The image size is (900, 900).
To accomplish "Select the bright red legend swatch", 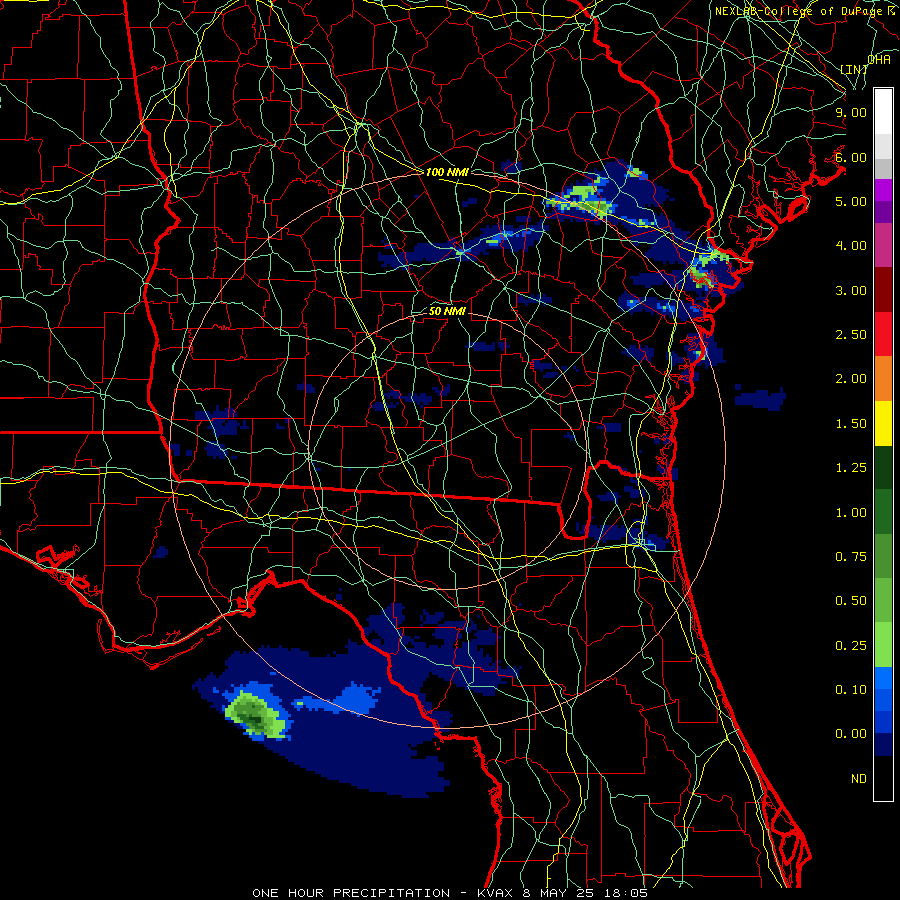I will click(x=883, y=334).
